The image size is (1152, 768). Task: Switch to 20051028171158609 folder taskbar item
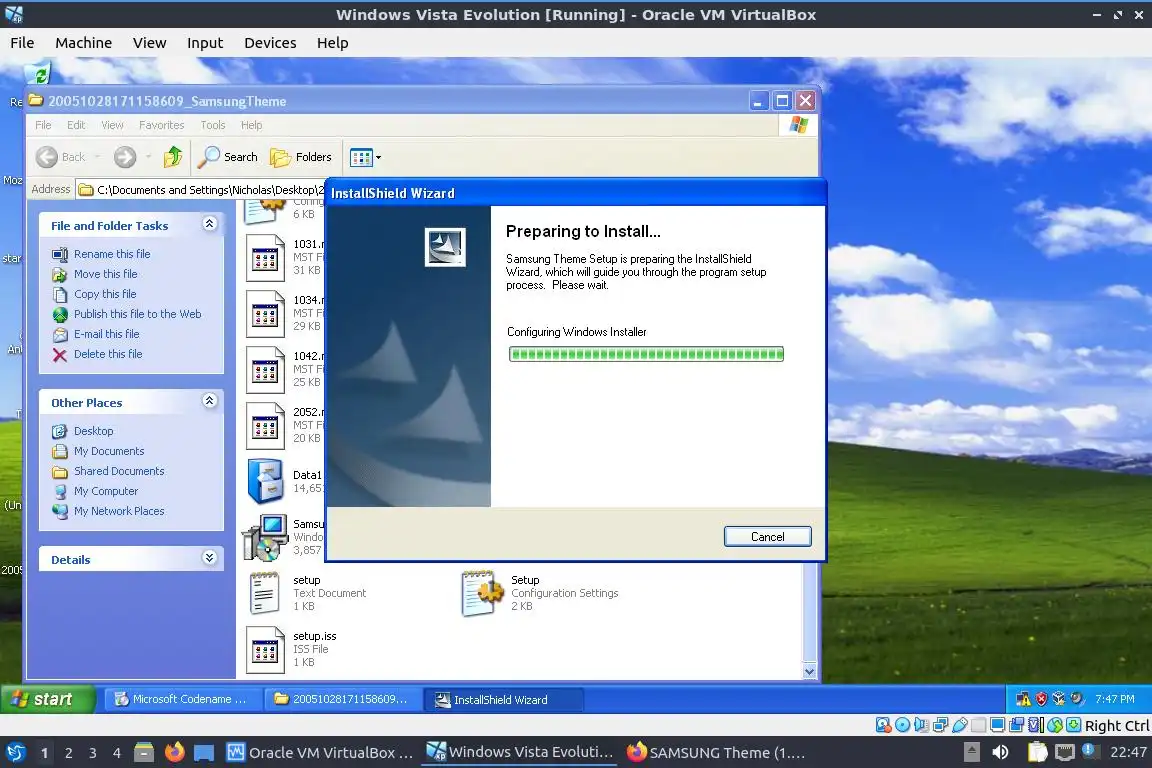pos(343,699)
